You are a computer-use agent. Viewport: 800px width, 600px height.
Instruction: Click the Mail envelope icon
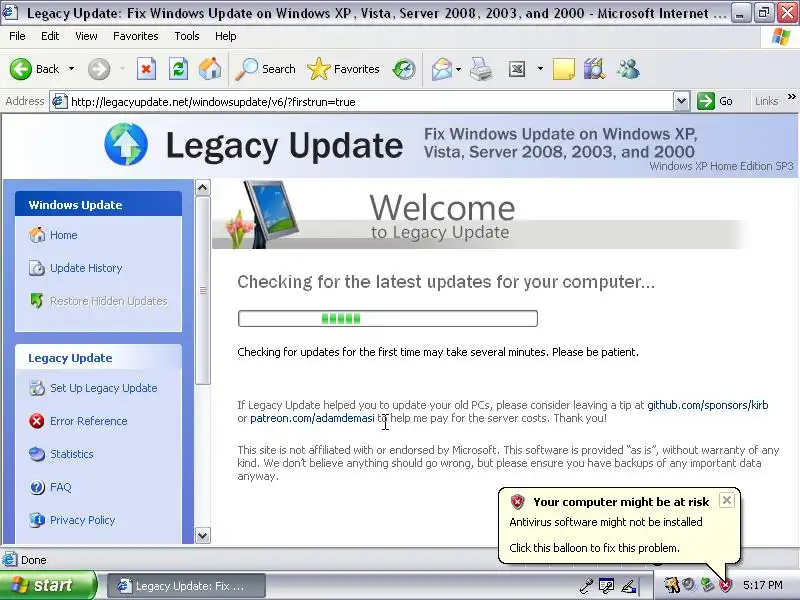[x=441, y=69]
